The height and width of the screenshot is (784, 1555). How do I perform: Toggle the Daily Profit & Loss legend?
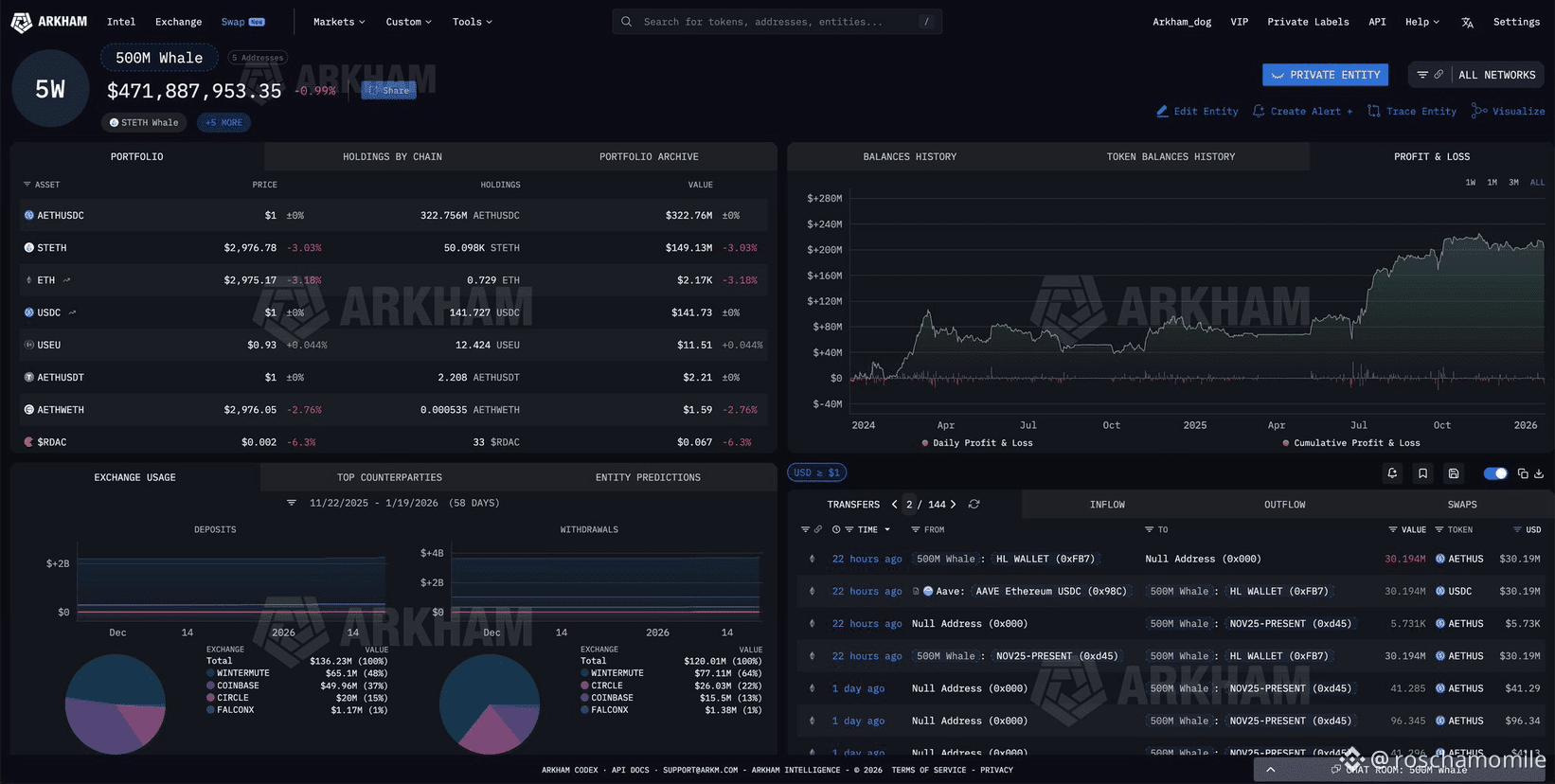tap(977, 443)
